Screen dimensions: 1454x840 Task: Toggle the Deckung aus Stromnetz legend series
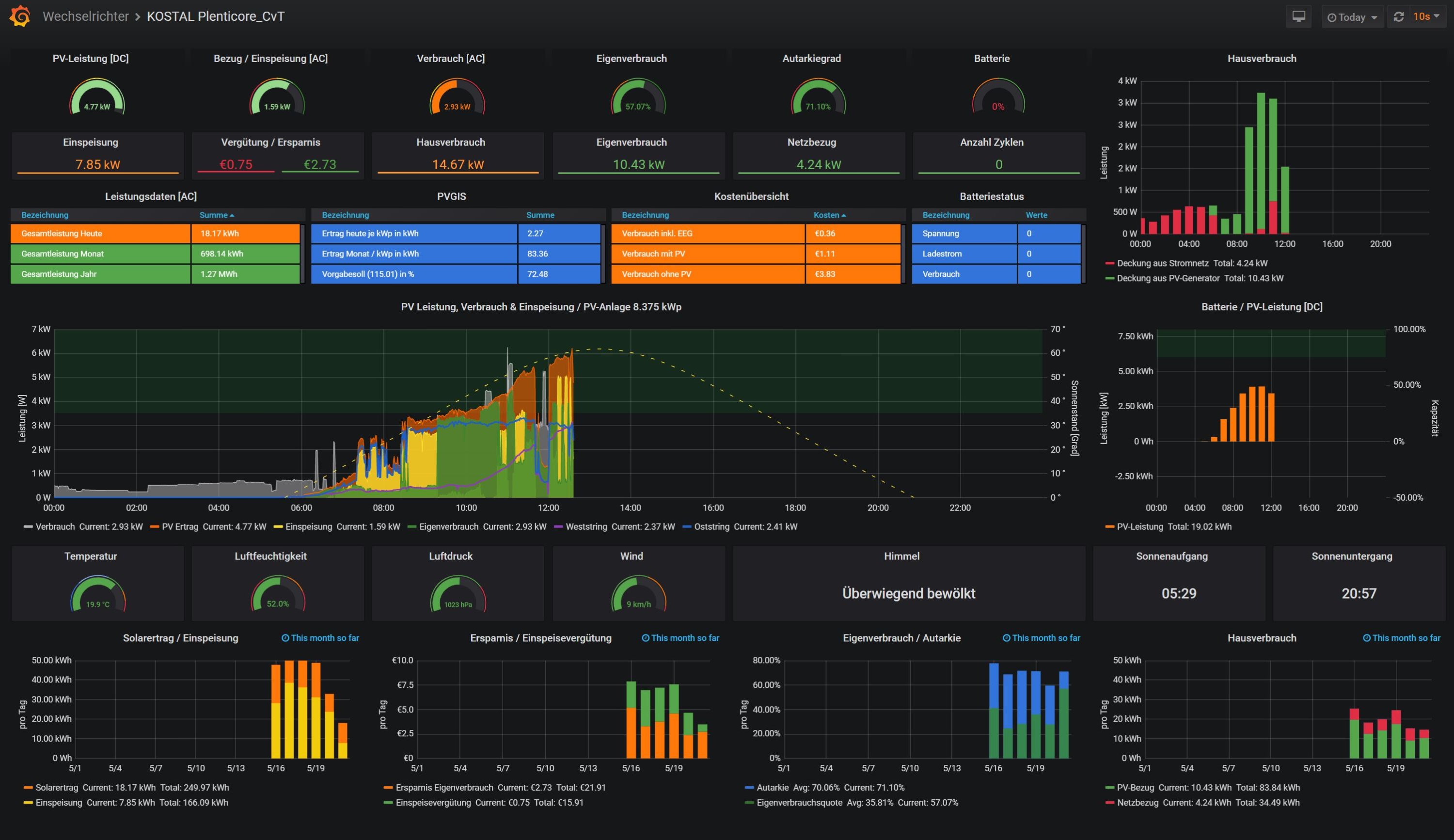coord(1162,263)
